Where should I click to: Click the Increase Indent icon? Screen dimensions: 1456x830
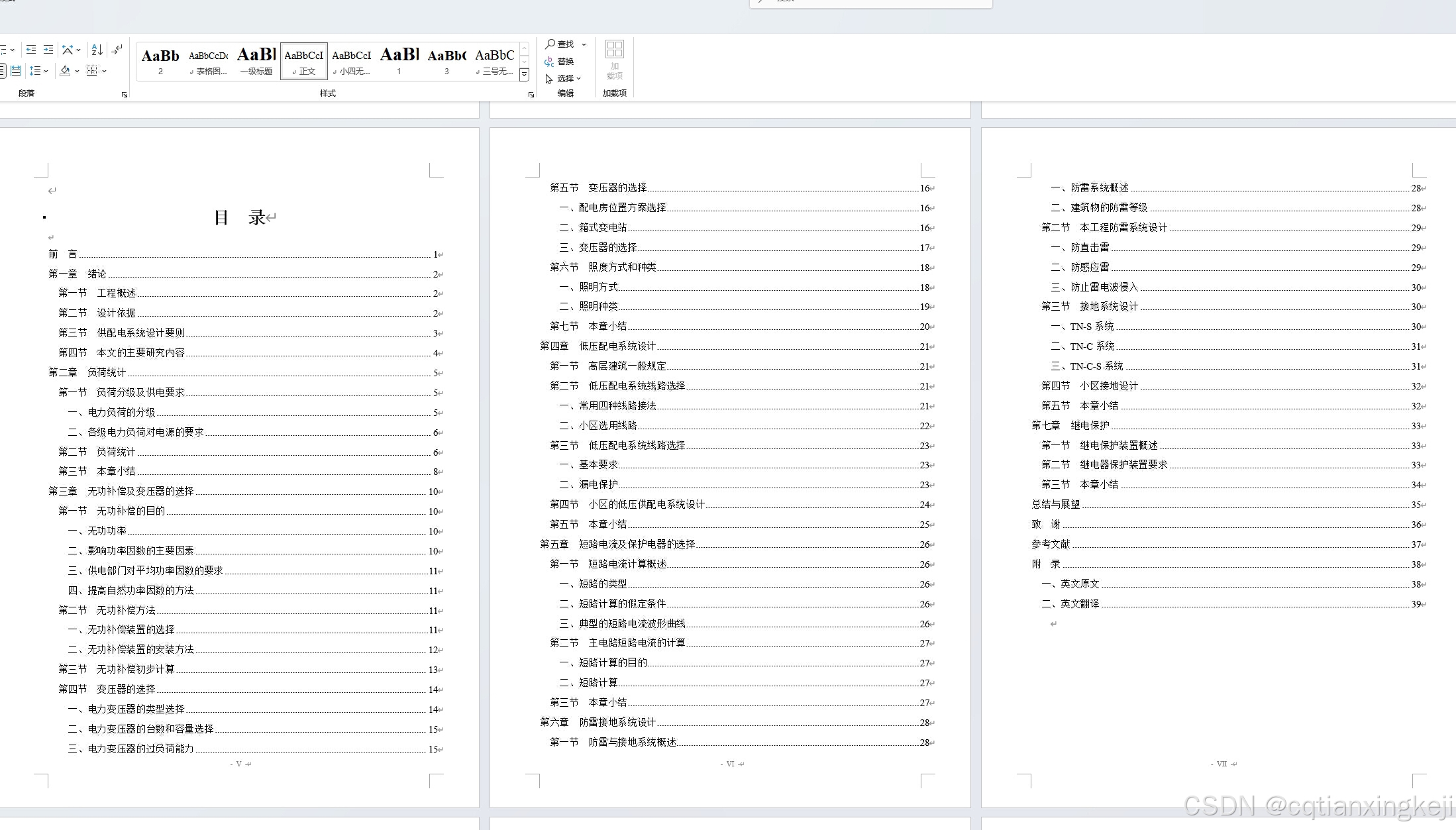(x=48, y=50)
